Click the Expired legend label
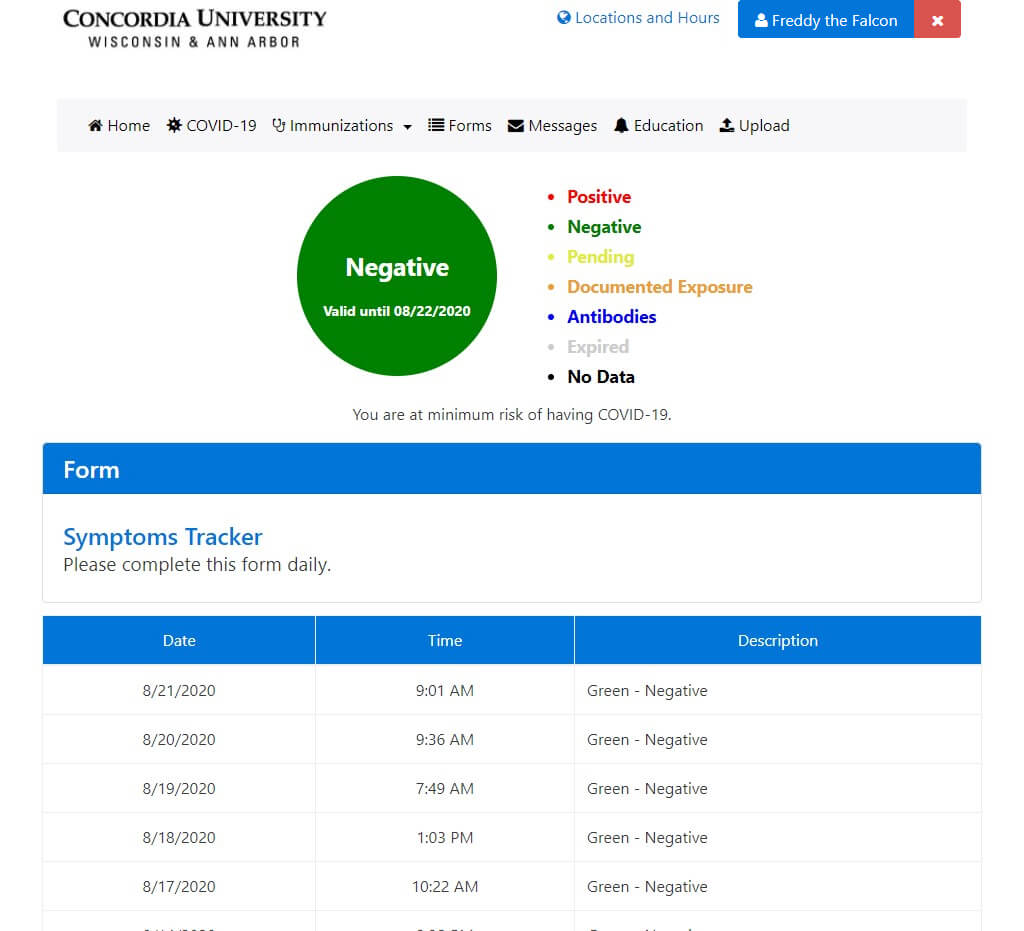Image resolution: width=1024 pixels, height=931 pixels. (x=598, y=347)
